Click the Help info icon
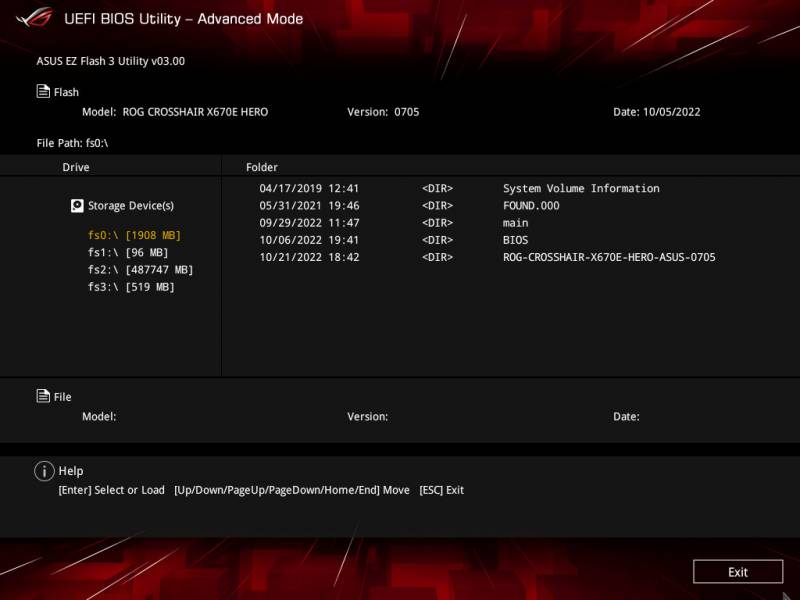 click(43, 471)
